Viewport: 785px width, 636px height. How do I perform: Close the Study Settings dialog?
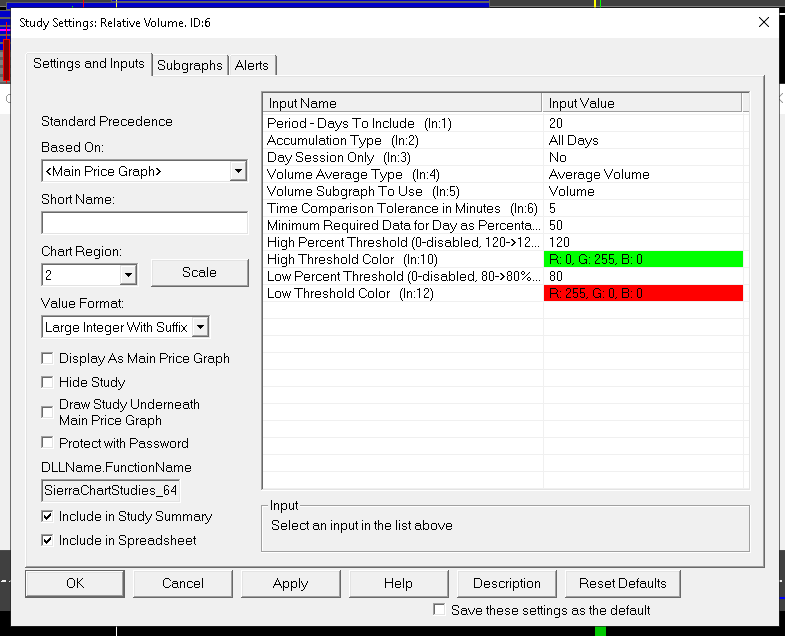click(763, 22)
